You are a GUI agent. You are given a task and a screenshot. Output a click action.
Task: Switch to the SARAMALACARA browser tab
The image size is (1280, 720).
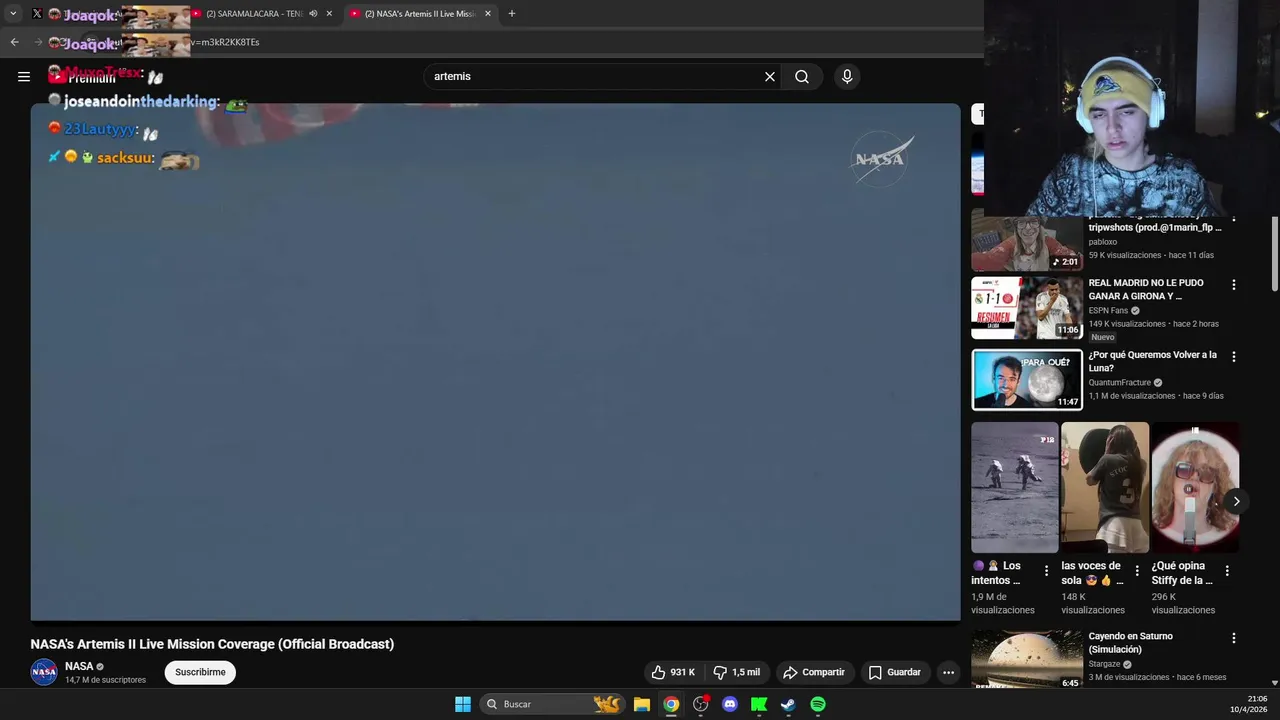coord(254,14)
